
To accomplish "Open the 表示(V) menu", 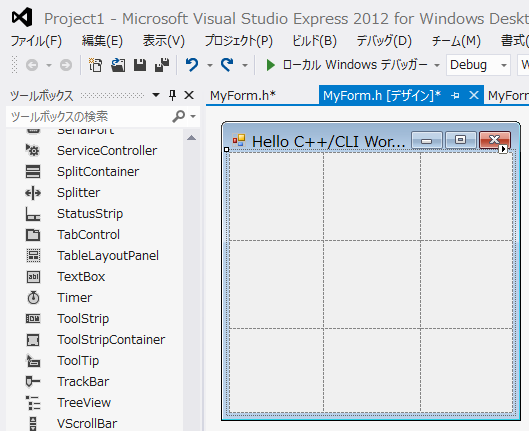I will click(x=164, y=41).
